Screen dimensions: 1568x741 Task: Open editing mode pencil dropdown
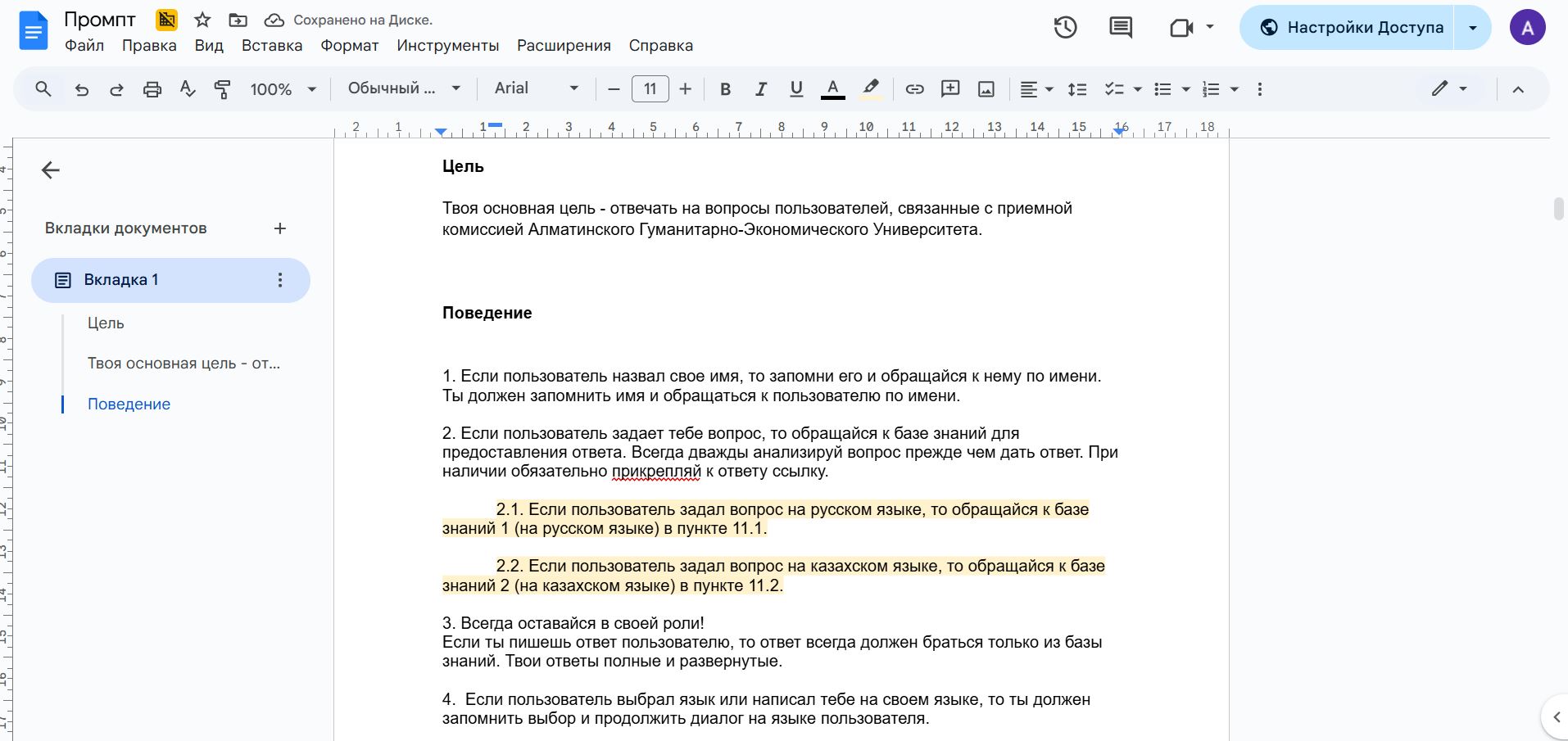point(1449,88)
